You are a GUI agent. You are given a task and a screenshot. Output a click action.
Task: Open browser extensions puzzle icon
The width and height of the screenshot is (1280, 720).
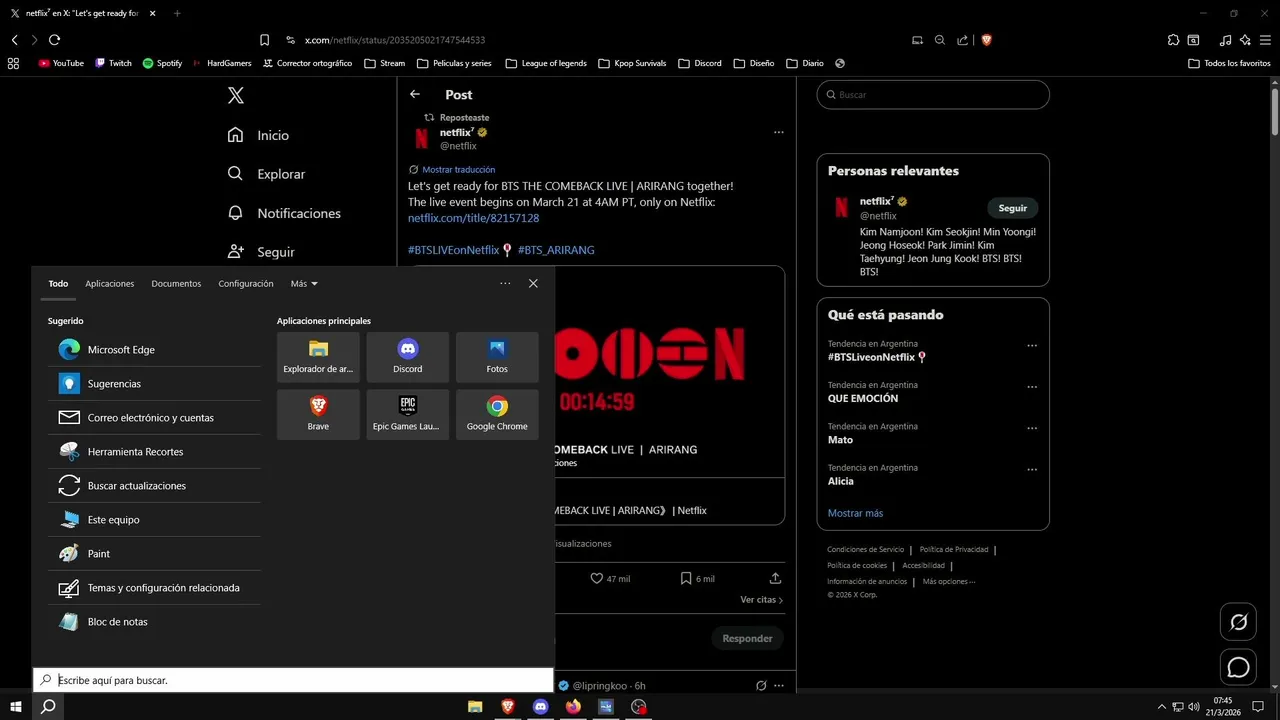[1173, 40]
